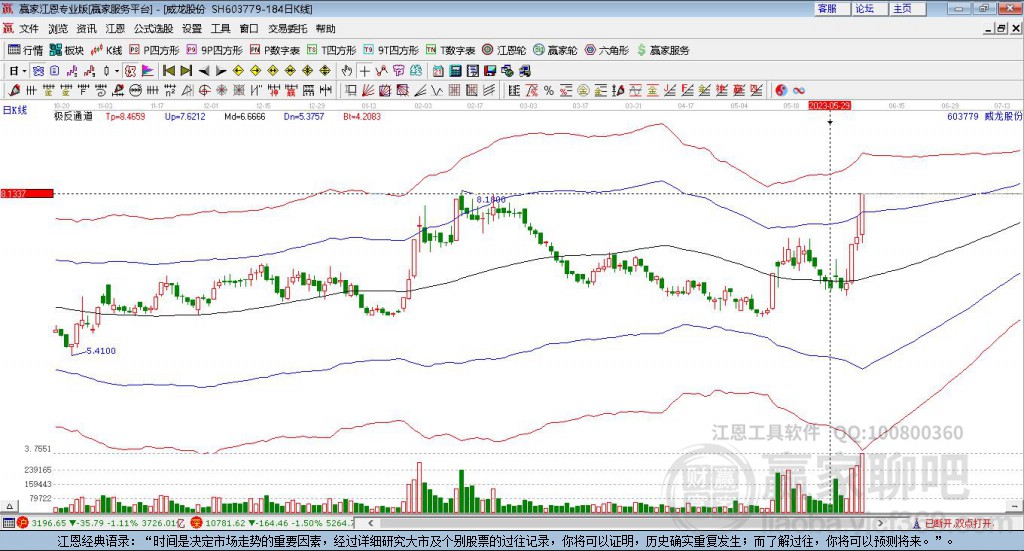The height and width of the screenshot is (551, 1024).
Task: Click the calendar date icon
Action: [x=438, y=71]
